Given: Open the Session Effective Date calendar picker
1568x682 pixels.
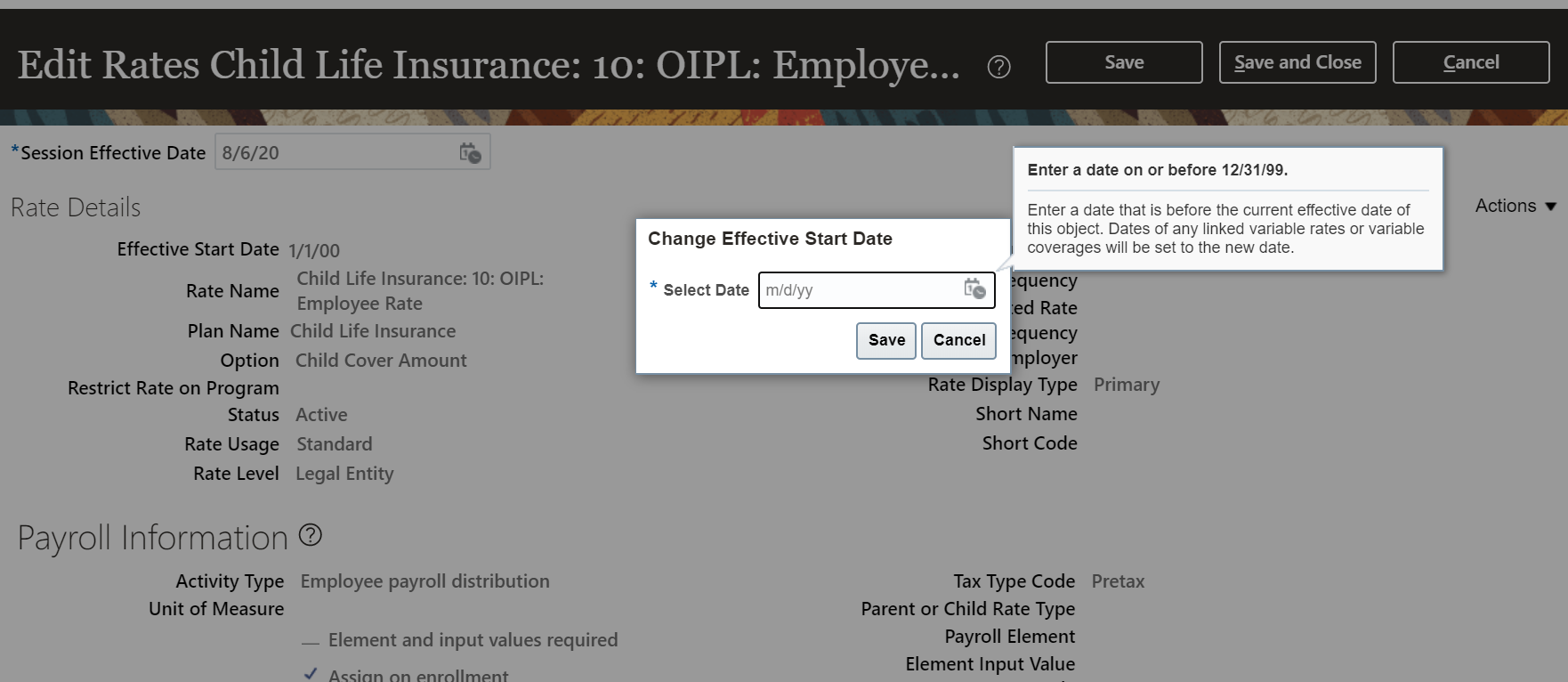Looking at the screenshot, I should pyautogui.click(x=470, y=153).
